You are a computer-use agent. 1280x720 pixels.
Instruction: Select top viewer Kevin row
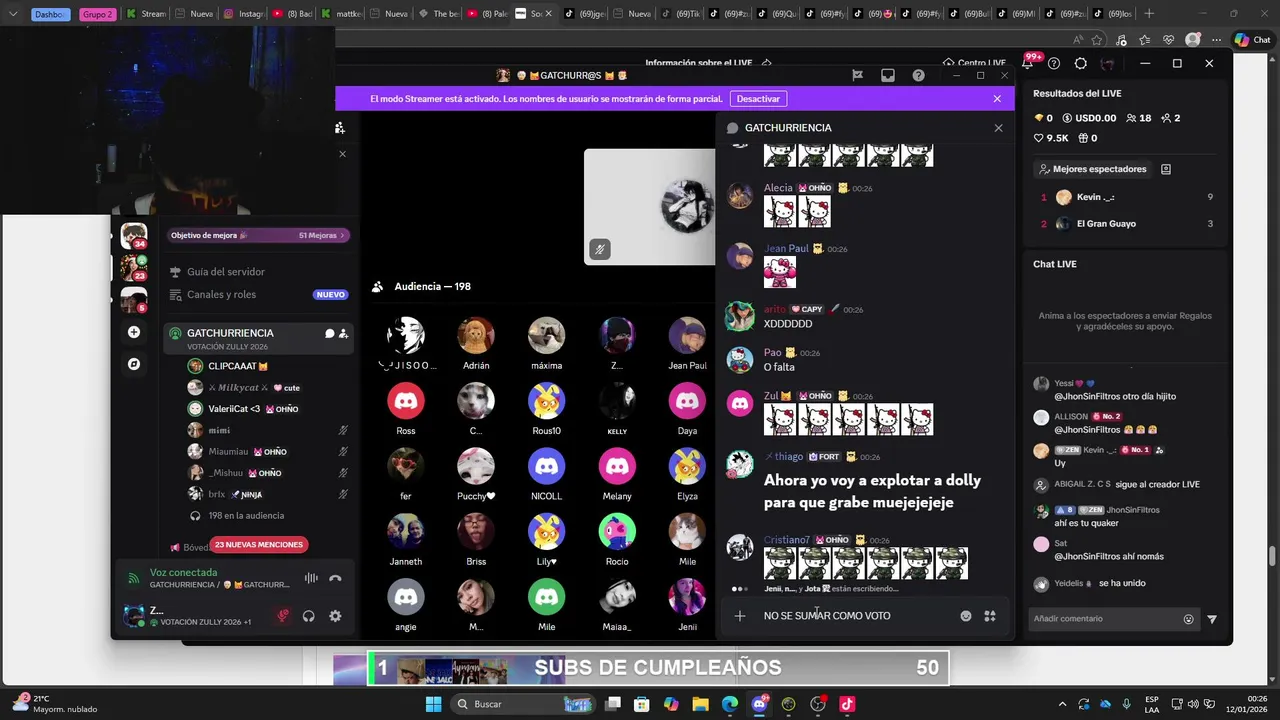coord(1127,197)
